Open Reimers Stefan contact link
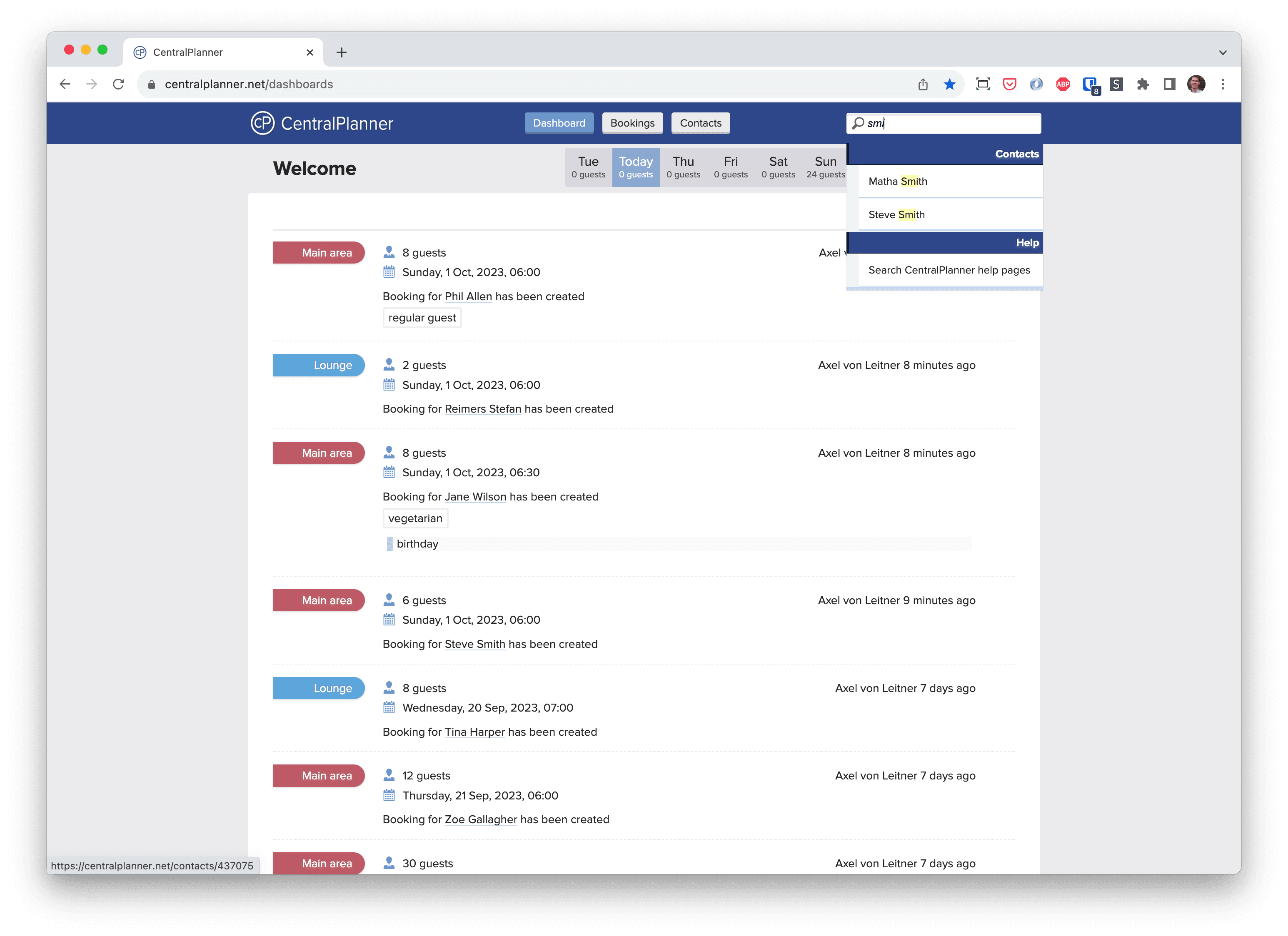Image resolution: width=1288 pixels, height=936 pixels. point(483,409)
